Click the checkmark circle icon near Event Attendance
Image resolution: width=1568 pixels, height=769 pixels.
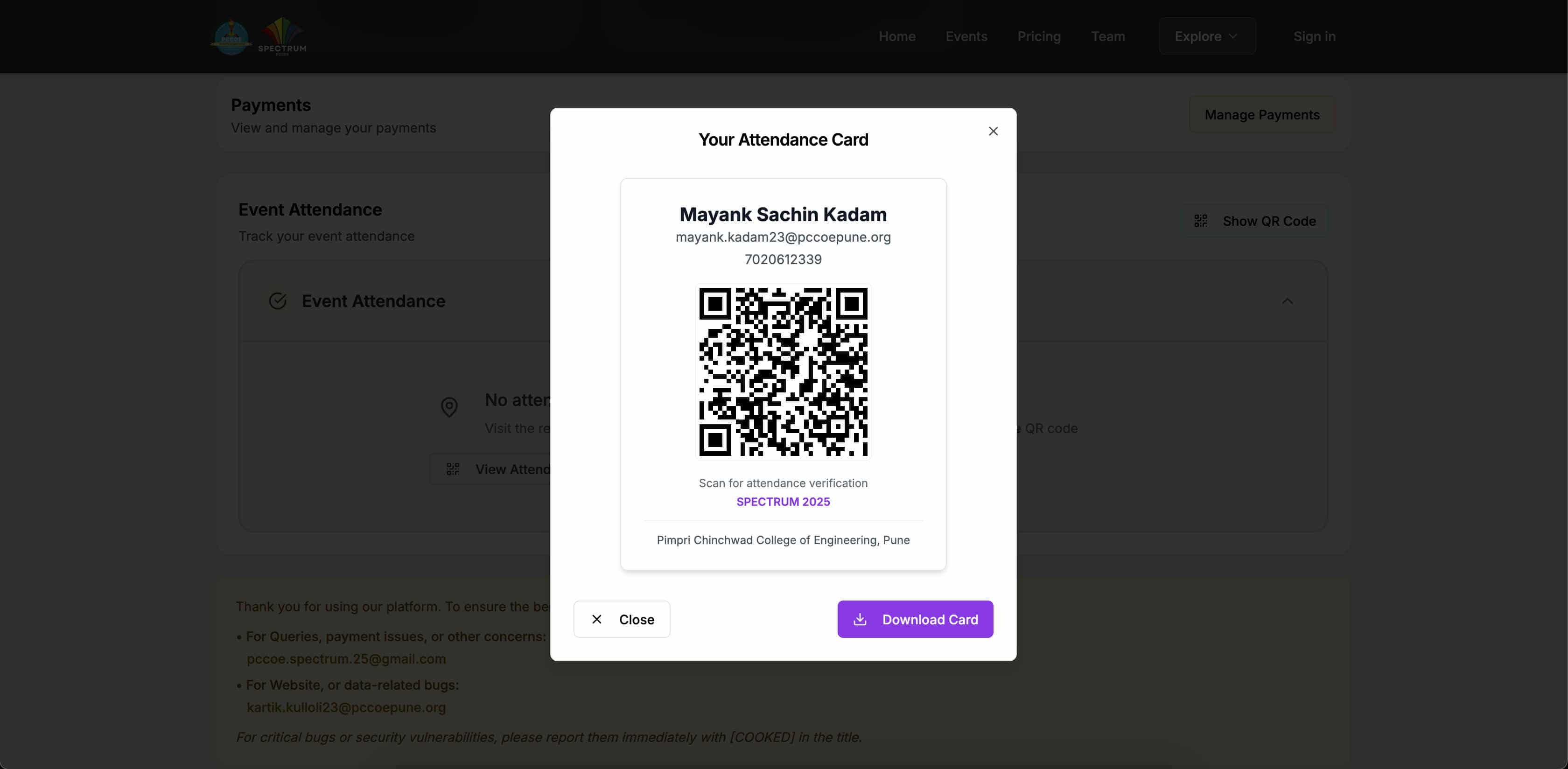pyautogui.click(x=278, y=301)
